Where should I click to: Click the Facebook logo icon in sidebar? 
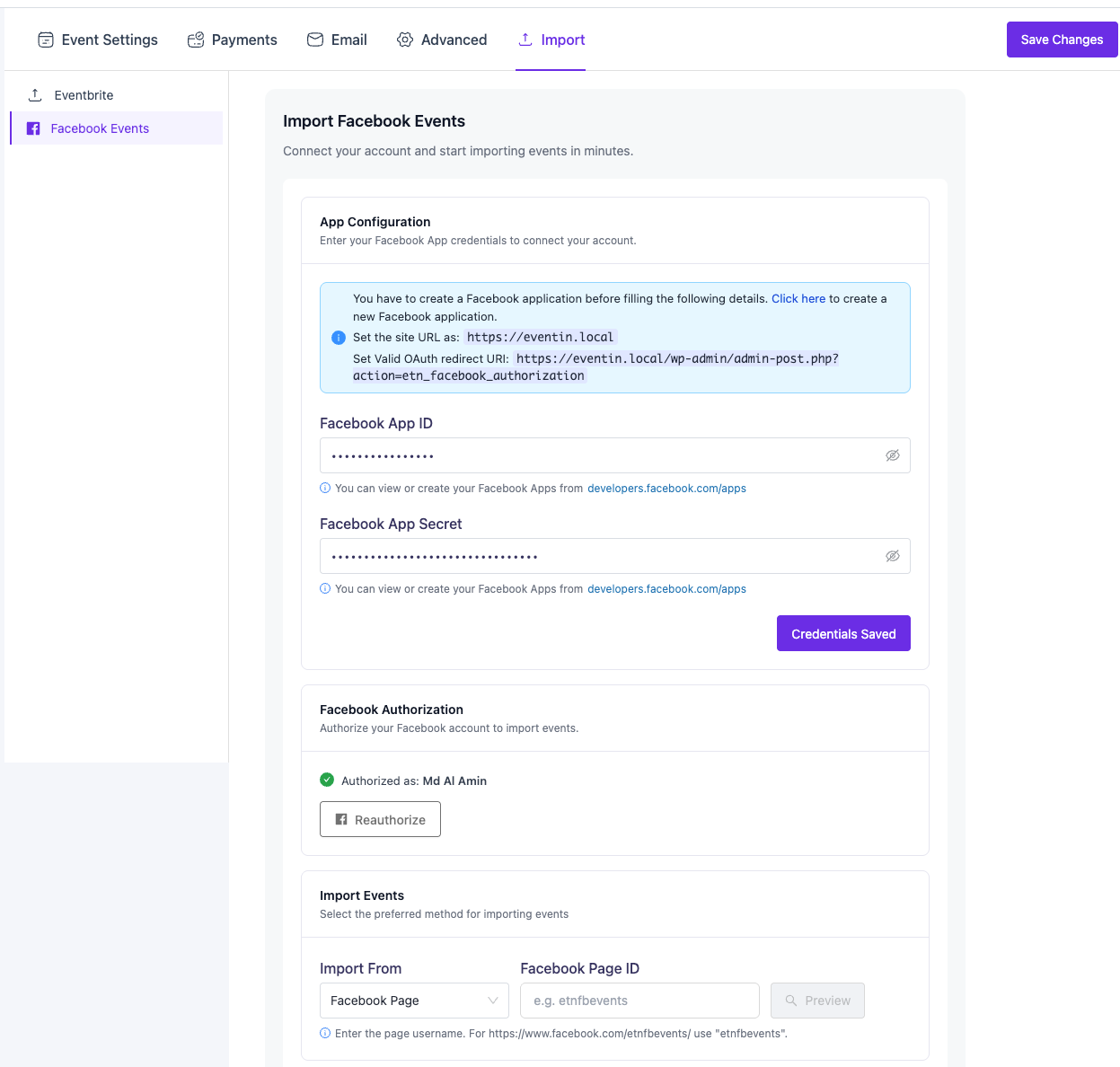(x=33, y=128)
